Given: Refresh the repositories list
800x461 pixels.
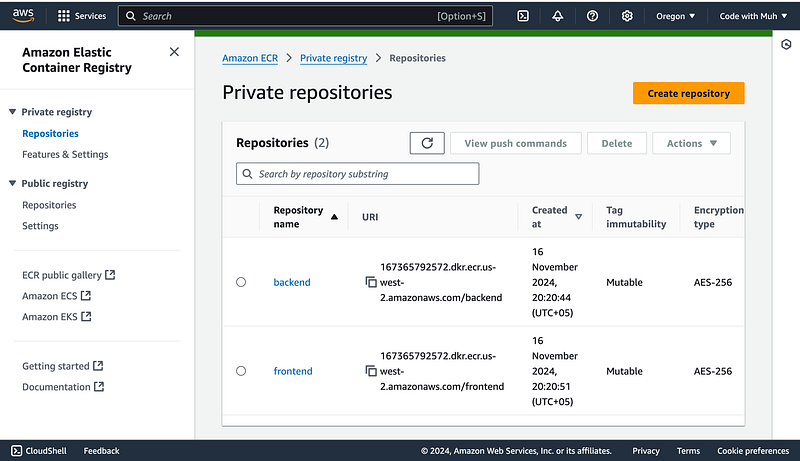Looking at the screenshot, I should tap(427, 143).
